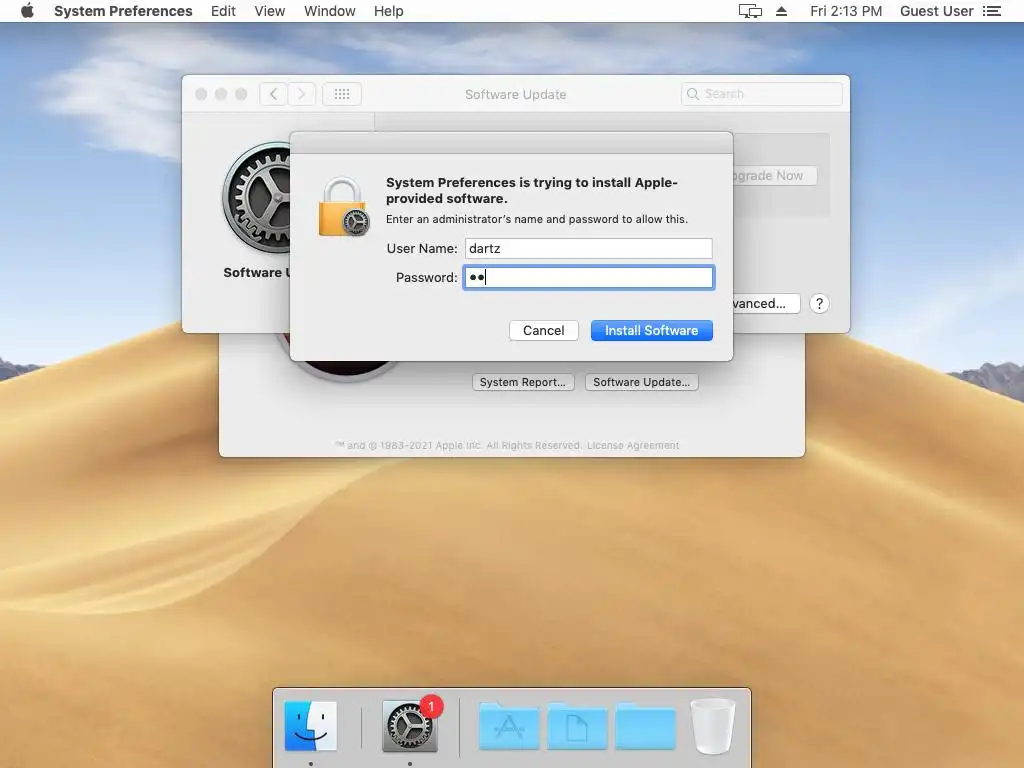Image resolution: width=1024 pixels, height=768 pixels.
Task: Go back in Software Update window
Action: click(274, 94)
